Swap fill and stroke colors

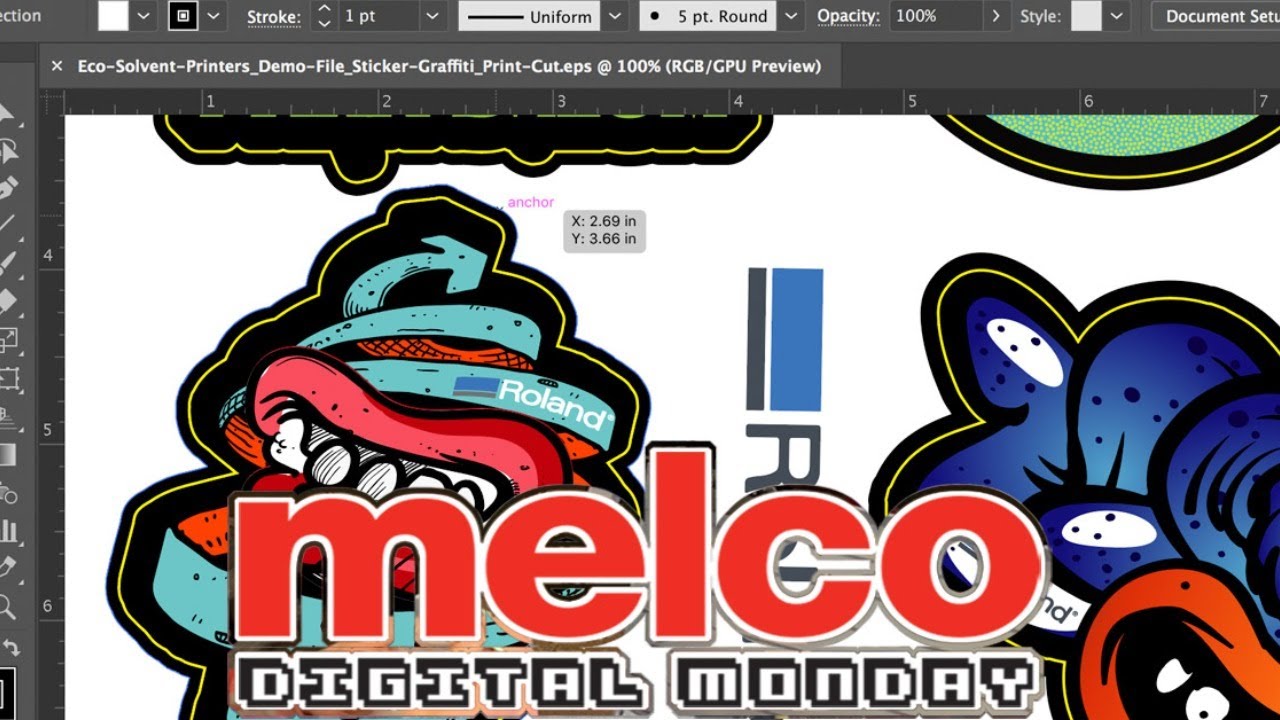coord(10,648)
